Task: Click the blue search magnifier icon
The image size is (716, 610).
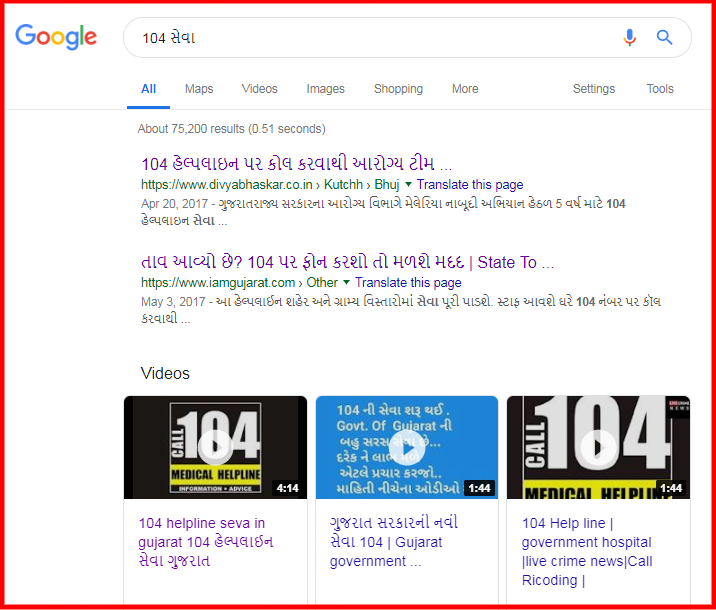Action: coord(664,37)
